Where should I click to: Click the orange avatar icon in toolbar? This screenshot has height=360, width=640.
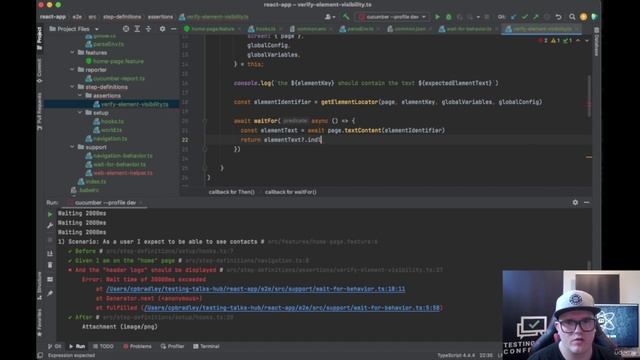[583, 17]
